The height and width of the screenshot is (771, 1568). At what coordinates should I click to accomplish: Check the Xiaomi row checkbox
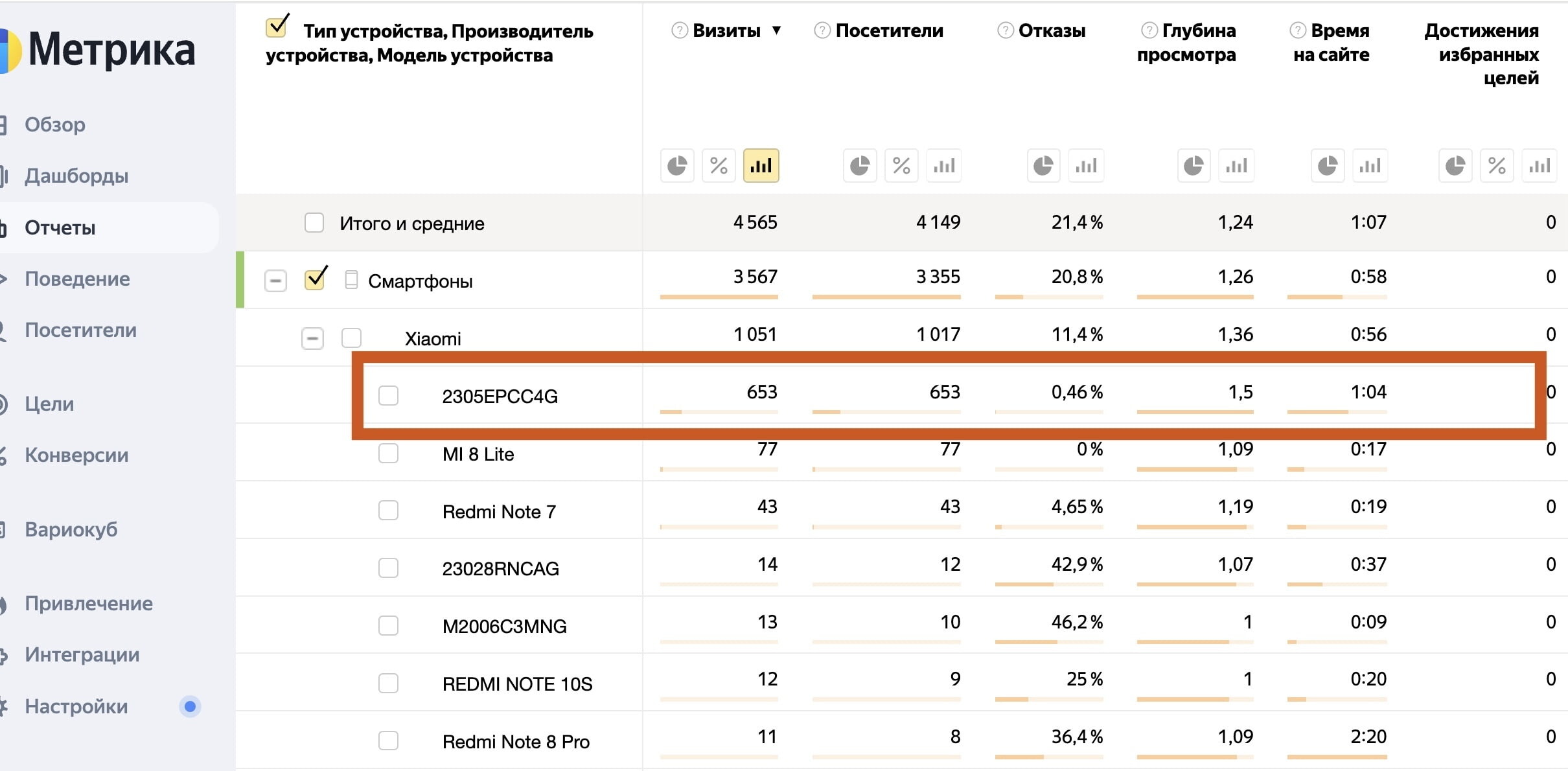click(x=351, y=338)
